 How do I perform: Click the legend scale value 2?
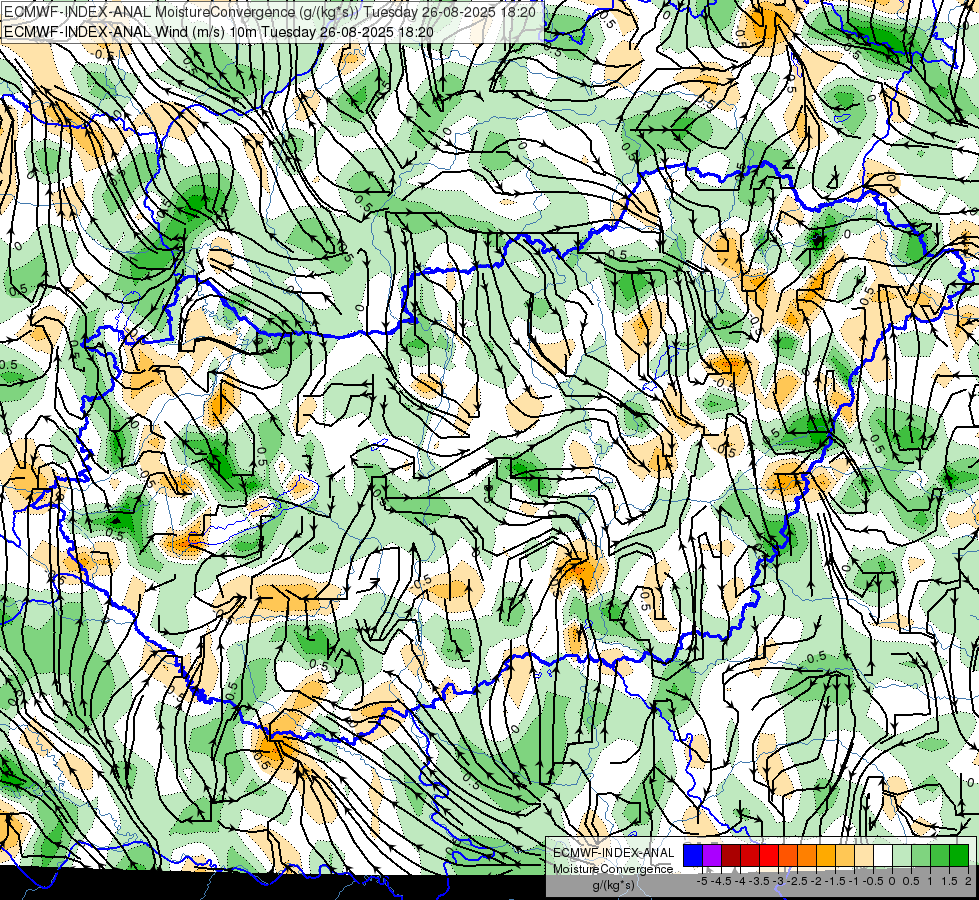point(968,881)
